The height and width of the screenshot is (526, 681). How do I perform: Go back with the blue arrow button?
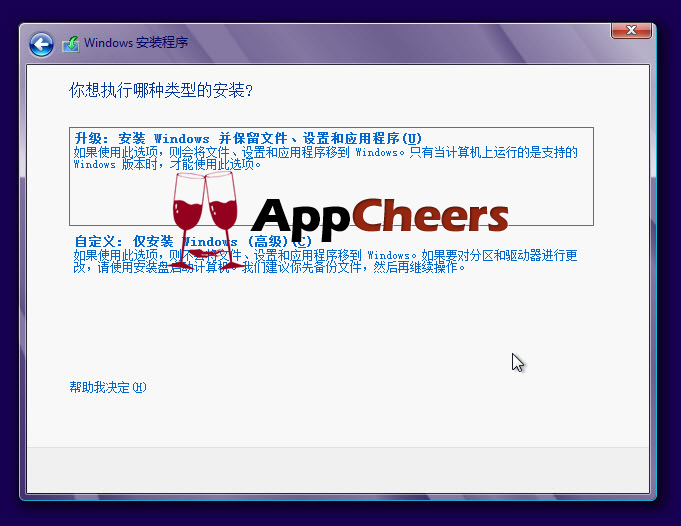tap(41, 44)
